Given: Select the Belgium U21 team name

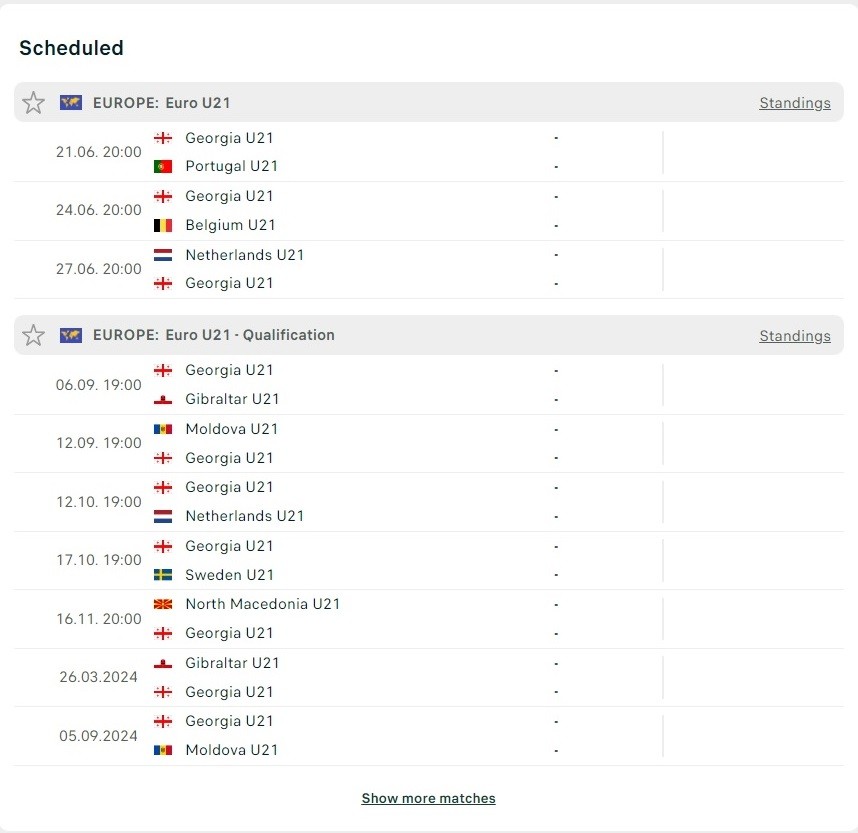Looking at the screenshot, I should [x=230, y=225].
